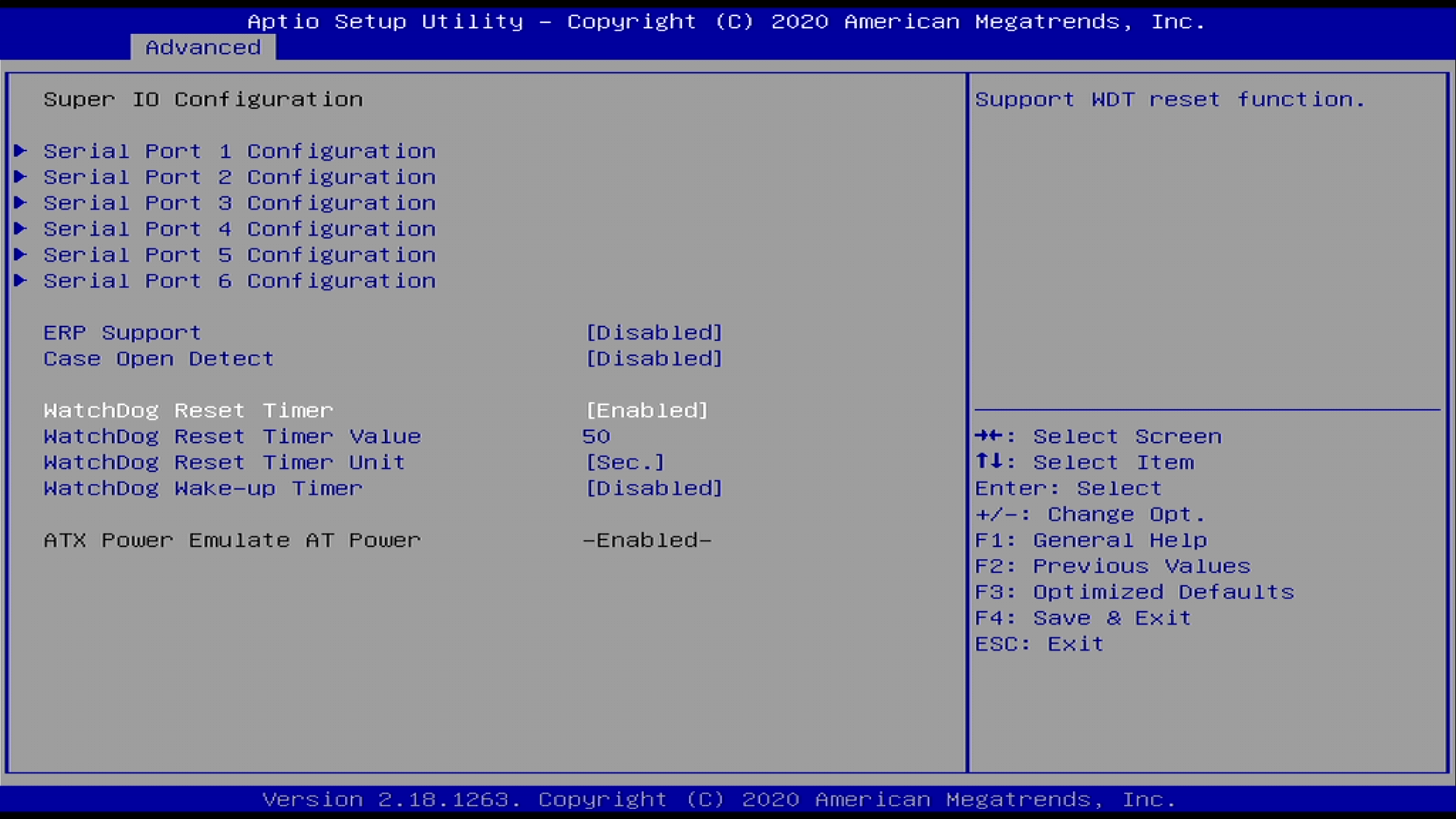Click arrow icon beside Serial Port 5 Configuration
The height and width of the screenshot is (819, 1456).
(20, 254)
